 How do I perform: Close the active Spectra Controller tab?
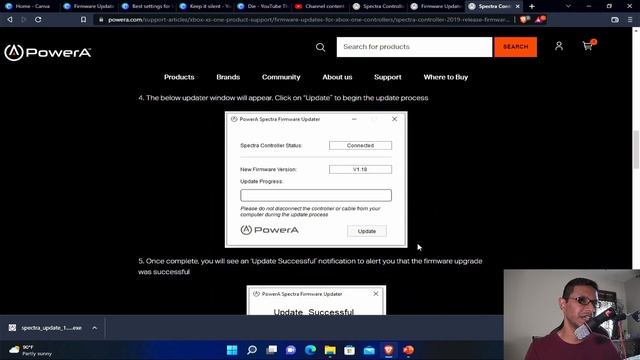point(518,7)
